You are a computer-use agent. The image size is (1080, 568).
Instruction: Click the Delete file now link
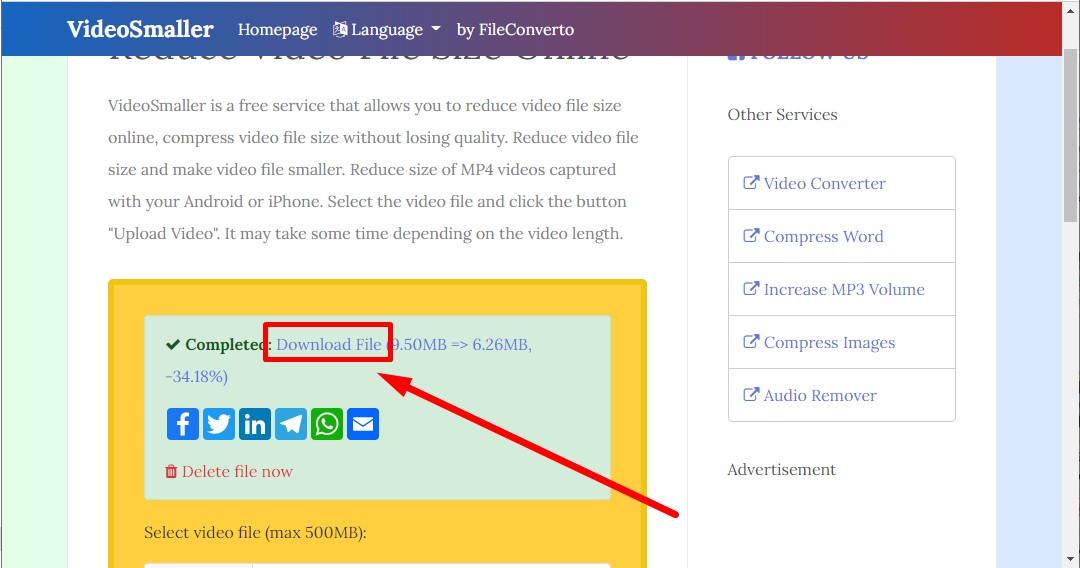click(237, 471)
